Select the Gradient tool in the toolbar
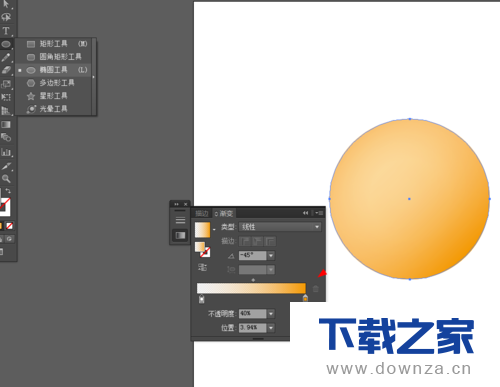Screen dimensions: 500x387 6,125
